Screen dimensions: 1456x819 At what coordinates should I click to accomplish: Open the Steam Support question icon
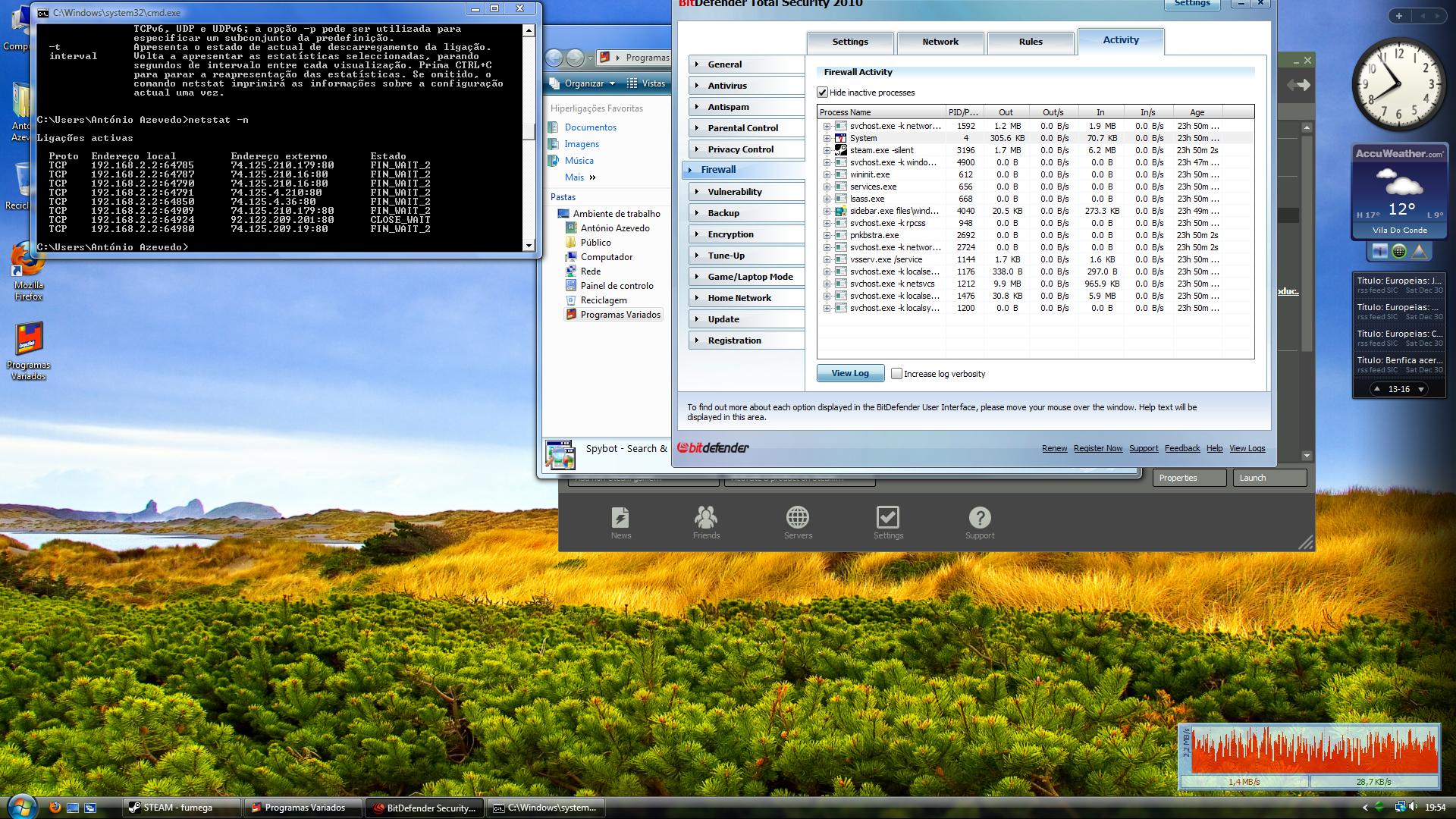980,518
